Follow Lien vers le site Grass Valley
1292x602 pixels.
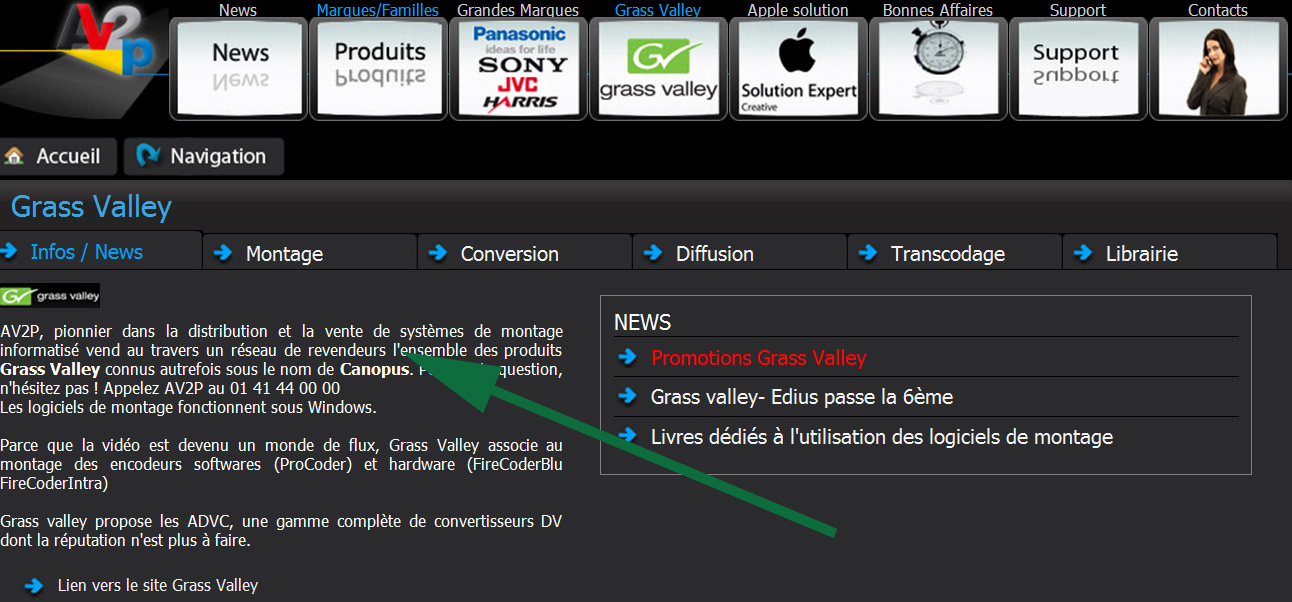[x=158, y=585]
